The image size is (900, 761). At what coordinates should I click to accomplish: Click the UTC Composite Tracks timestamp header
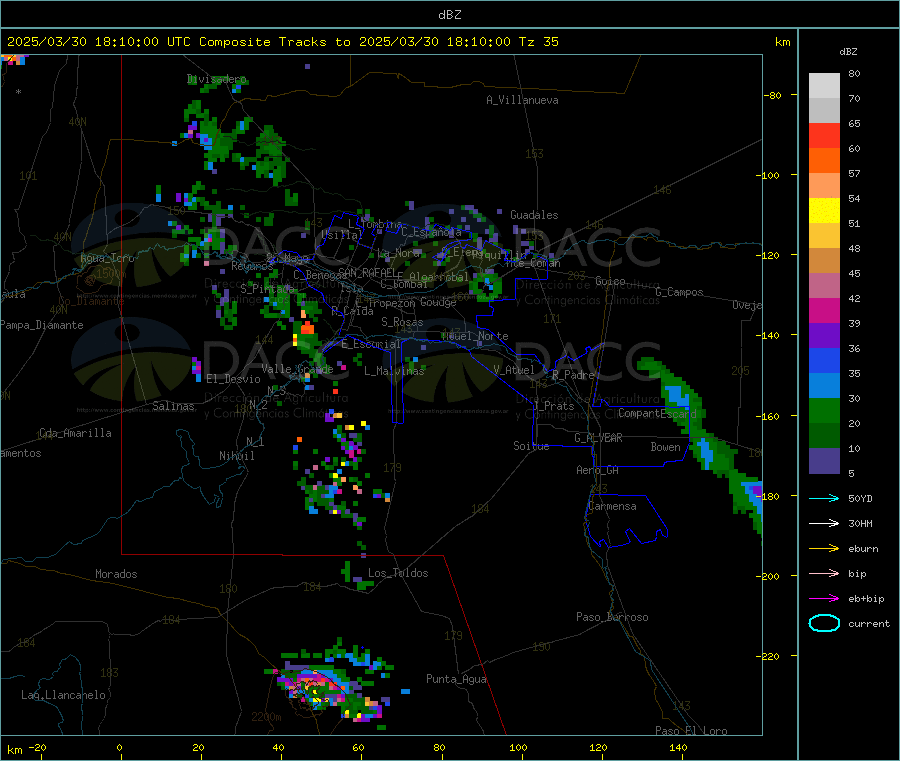(282, 42)
